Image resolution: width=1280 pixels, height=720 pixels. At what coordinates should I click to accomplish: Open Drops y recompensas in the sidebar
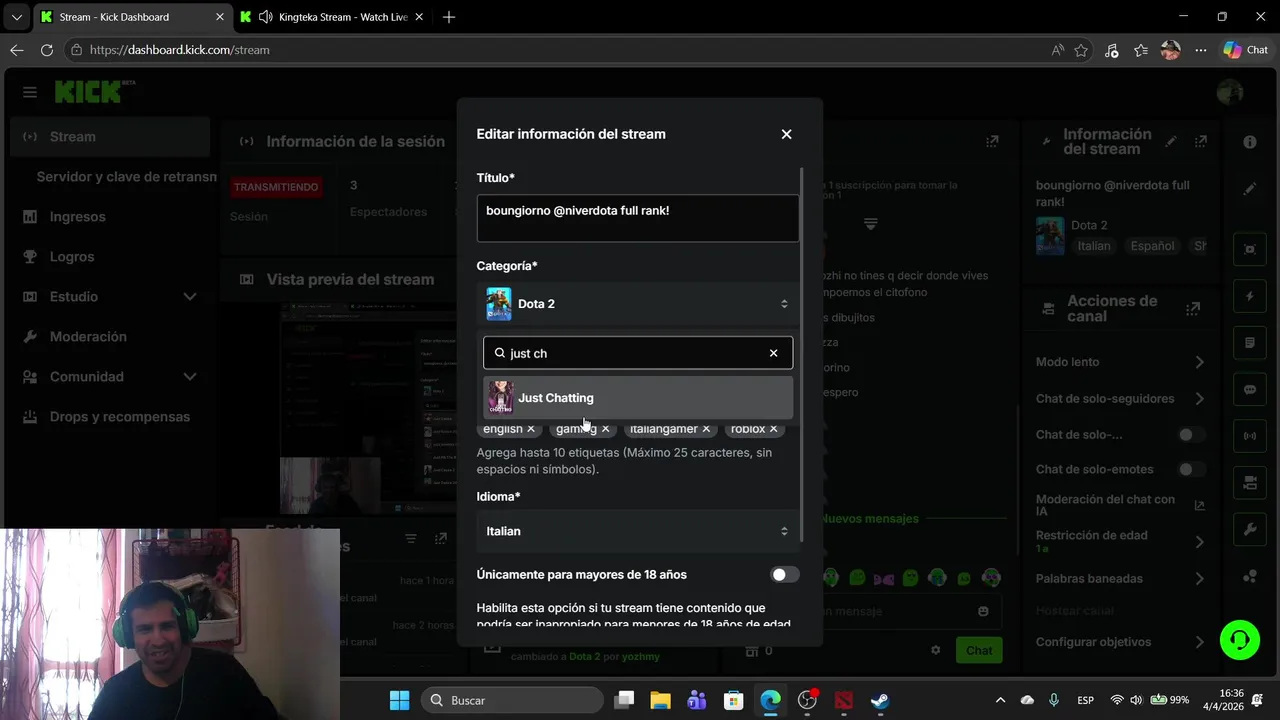pyautogui.click(x=110, y=416)
